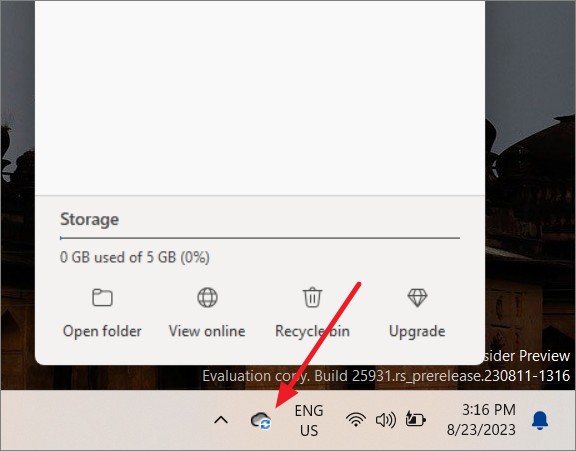Viewport: 576px width, 451px height.
Task: Select the View online label
Action: (x=207, y=331)
